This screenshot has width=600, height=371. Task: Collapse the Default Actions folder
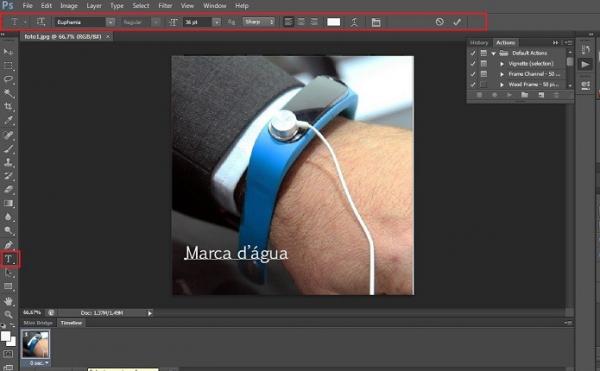494,53
